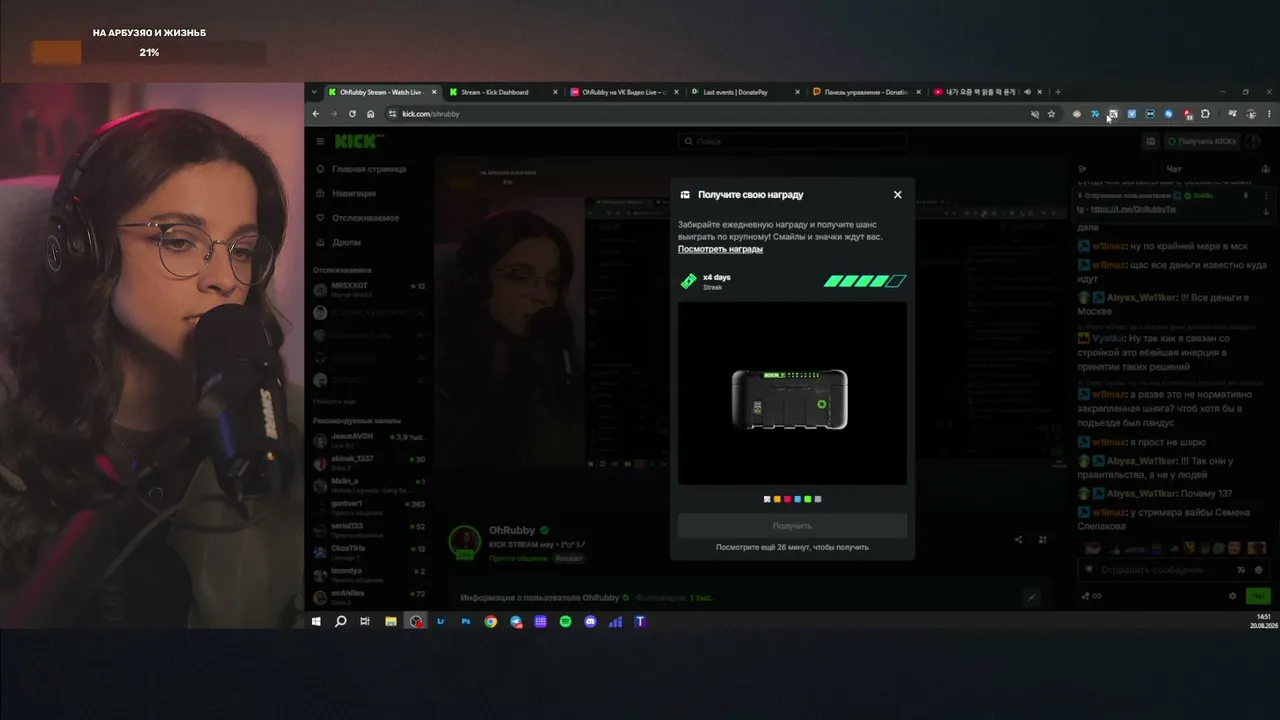Open the "Посмотреть награды" link
1280x720 pixels.
tap(720, 249)
